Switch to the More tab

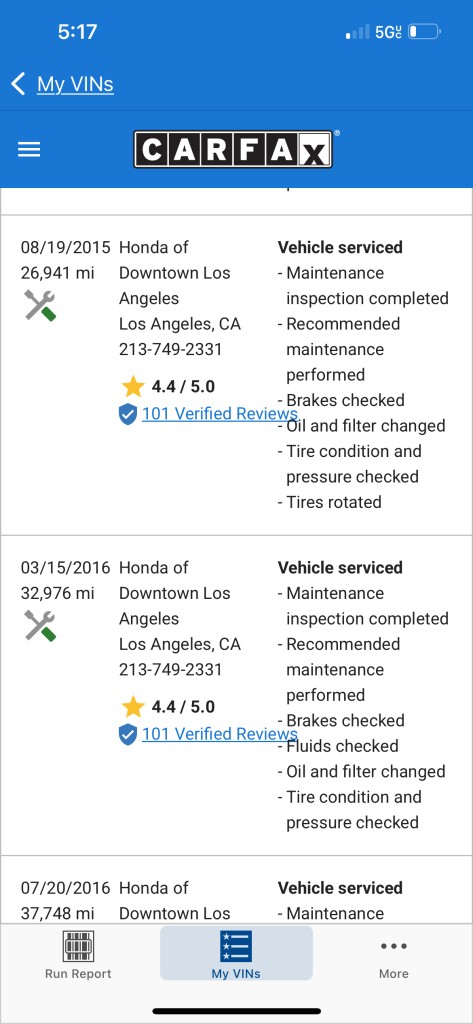(x=393, y=954)
